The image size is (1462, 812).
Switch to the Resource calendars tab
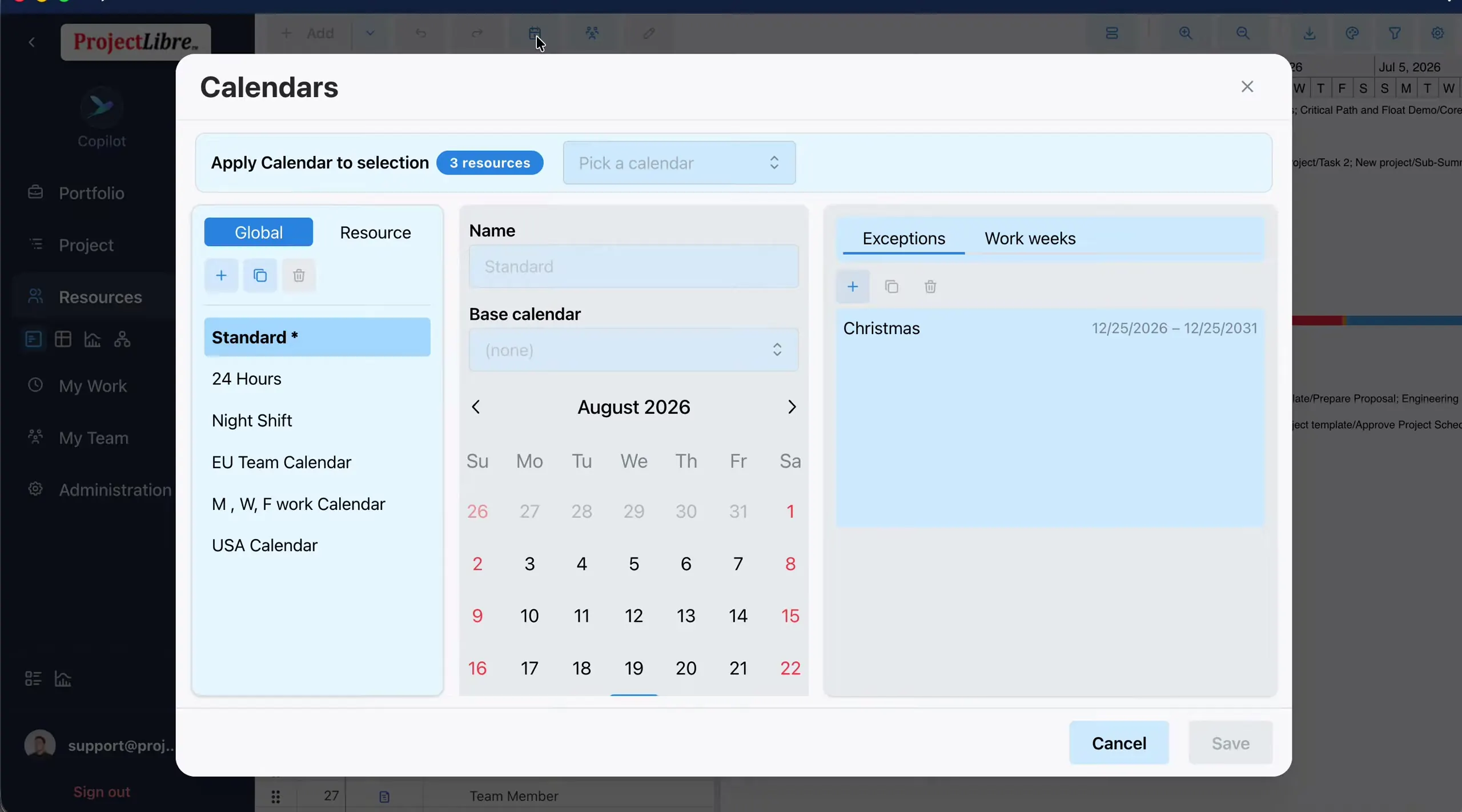(x=375, y=232)
